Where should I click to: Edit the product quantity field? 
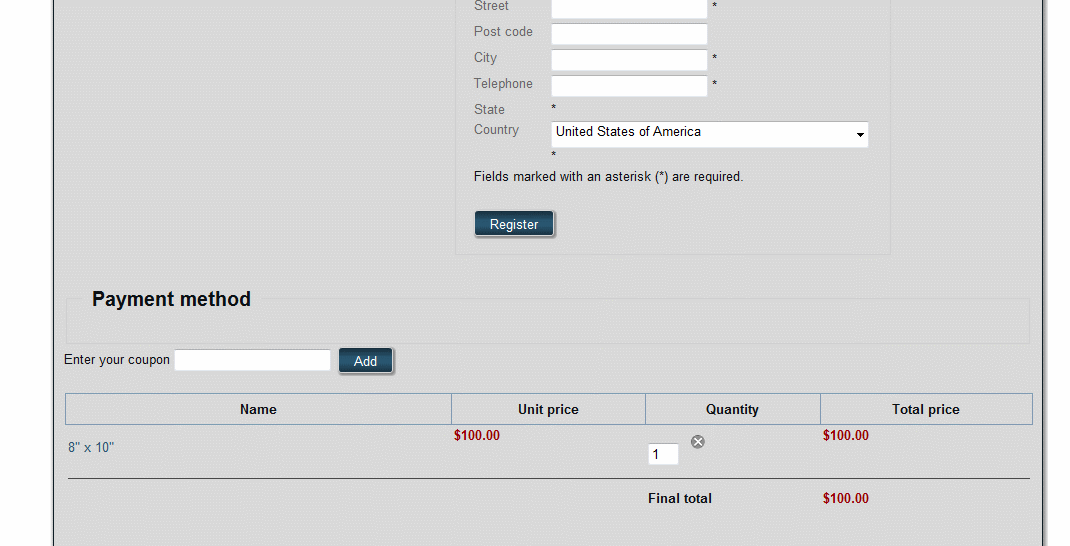coord(663,455)
